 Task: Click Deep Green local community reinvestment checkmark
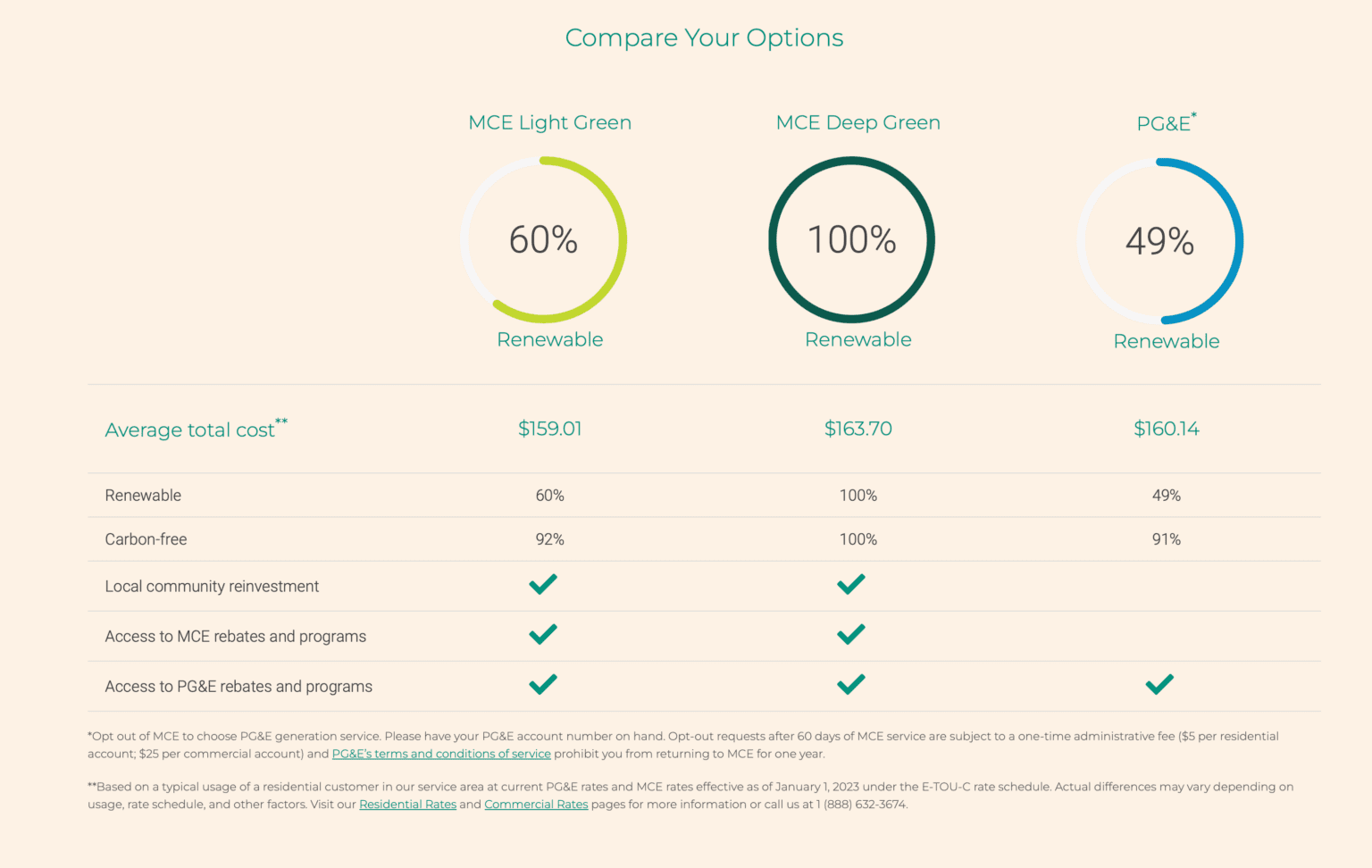[x=851, y=584]
